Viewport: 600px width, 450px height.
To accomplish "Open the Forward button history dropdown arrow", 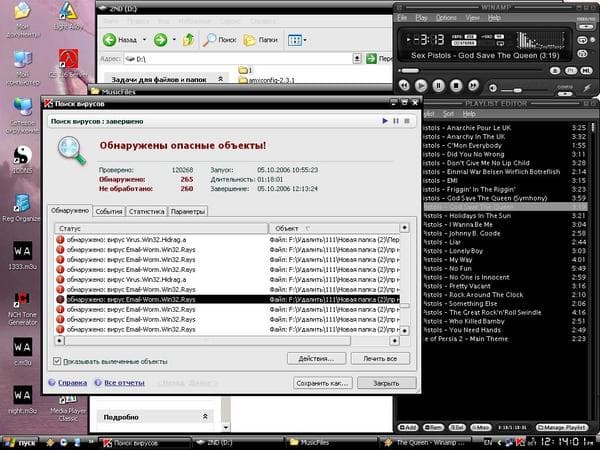I will click(174, 39).
